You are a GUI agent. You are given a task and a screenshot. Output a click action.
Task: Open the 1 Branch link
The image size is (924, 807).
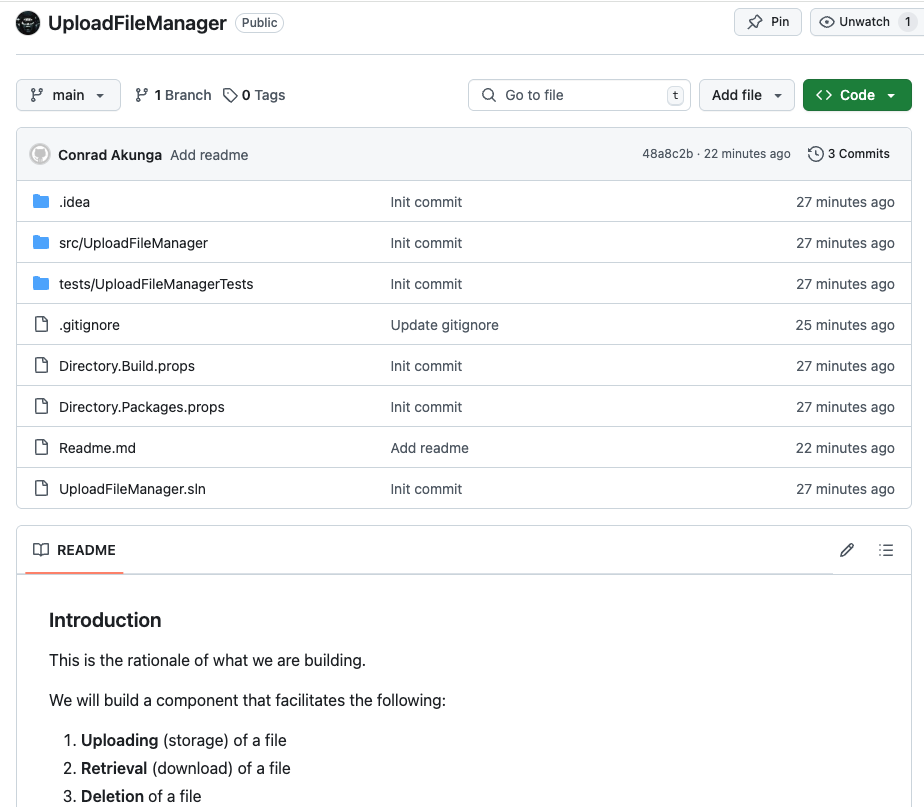(173, 95)
